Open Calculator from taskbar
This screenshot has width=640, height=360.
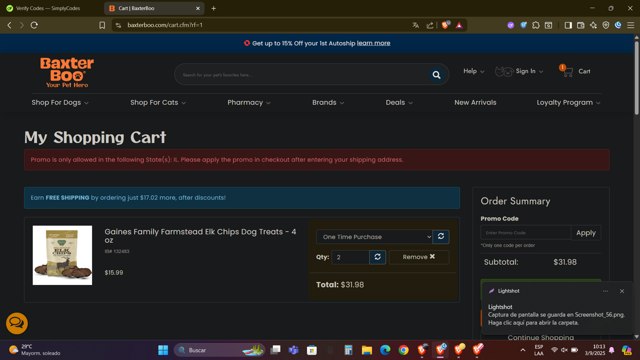point(348,350)
